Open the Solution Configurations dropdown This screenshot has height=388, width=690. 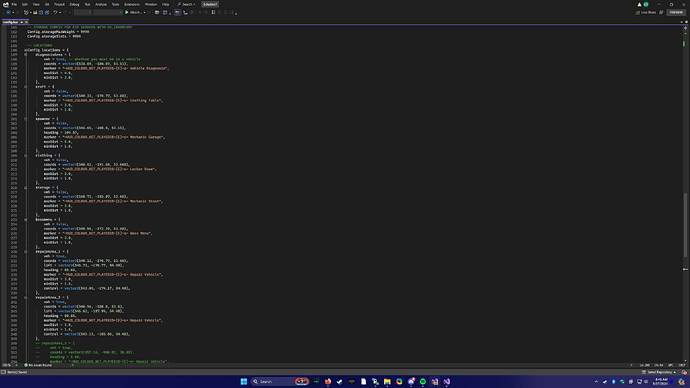pos(83,12)
